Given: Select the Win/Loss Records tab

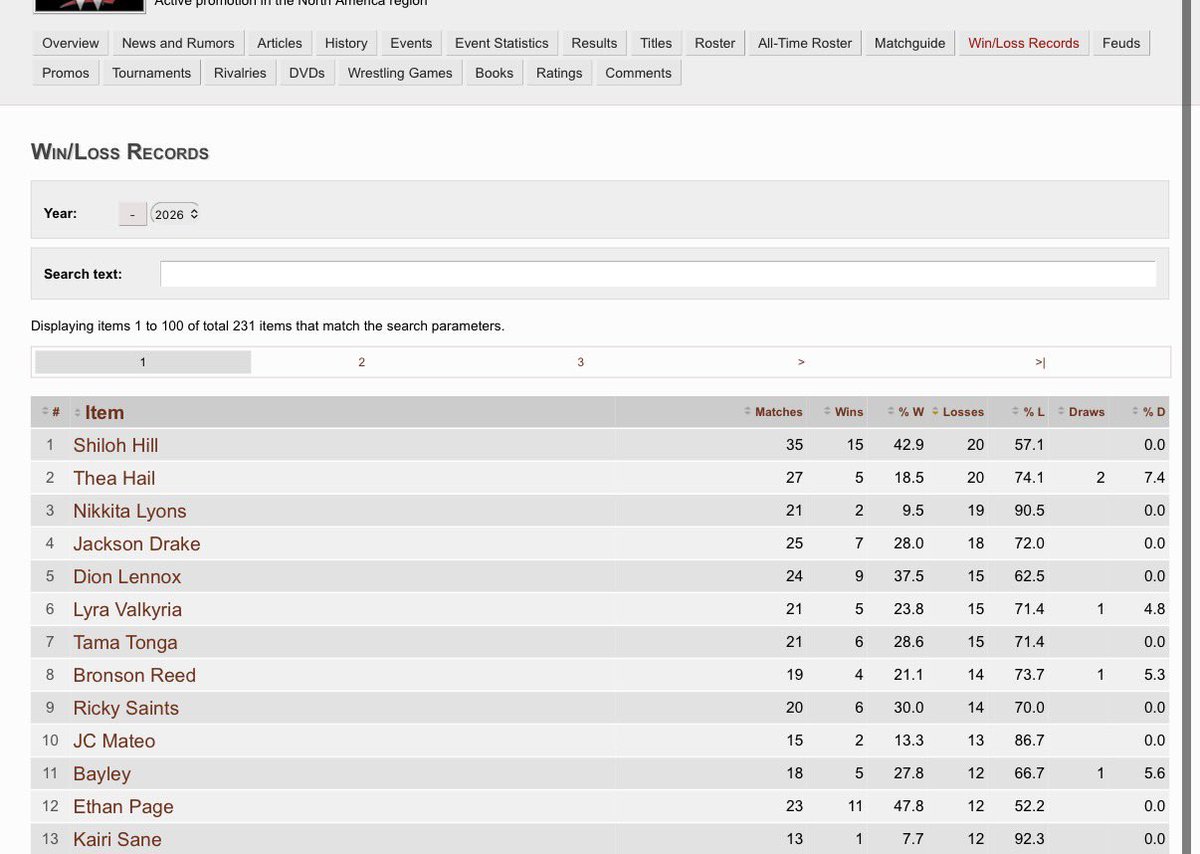Looking at the screenshot, I should tap(1024, 43).
